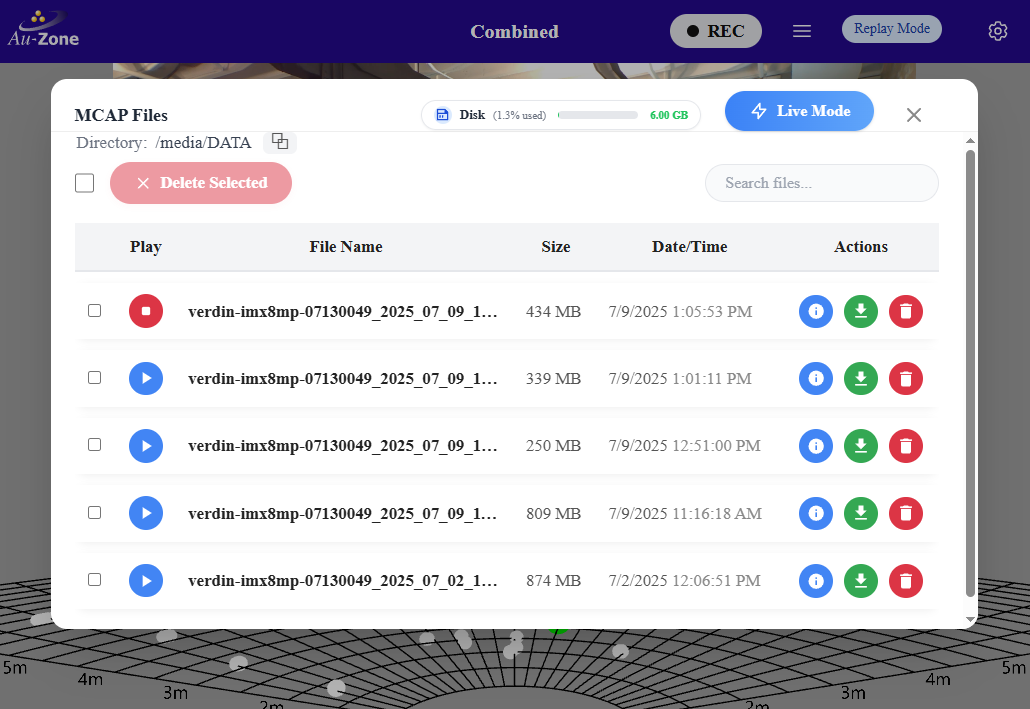The width and height of the screenshot is (1030, 709).
Task: Click the Replay Mode pill
Action: 892,29
